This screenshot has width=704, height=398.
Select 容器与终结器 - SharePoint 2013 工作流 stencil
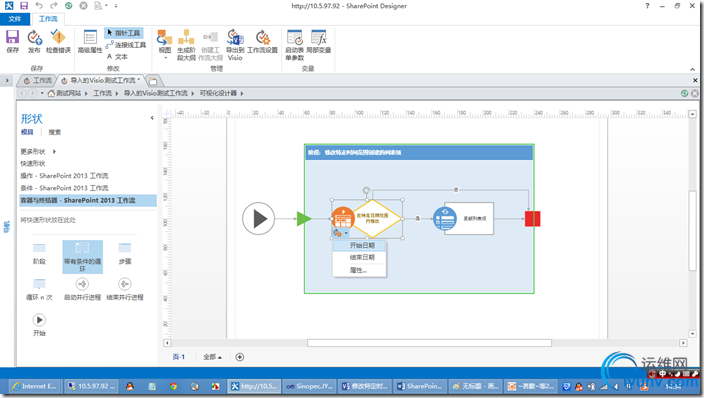tap(88, 200)
